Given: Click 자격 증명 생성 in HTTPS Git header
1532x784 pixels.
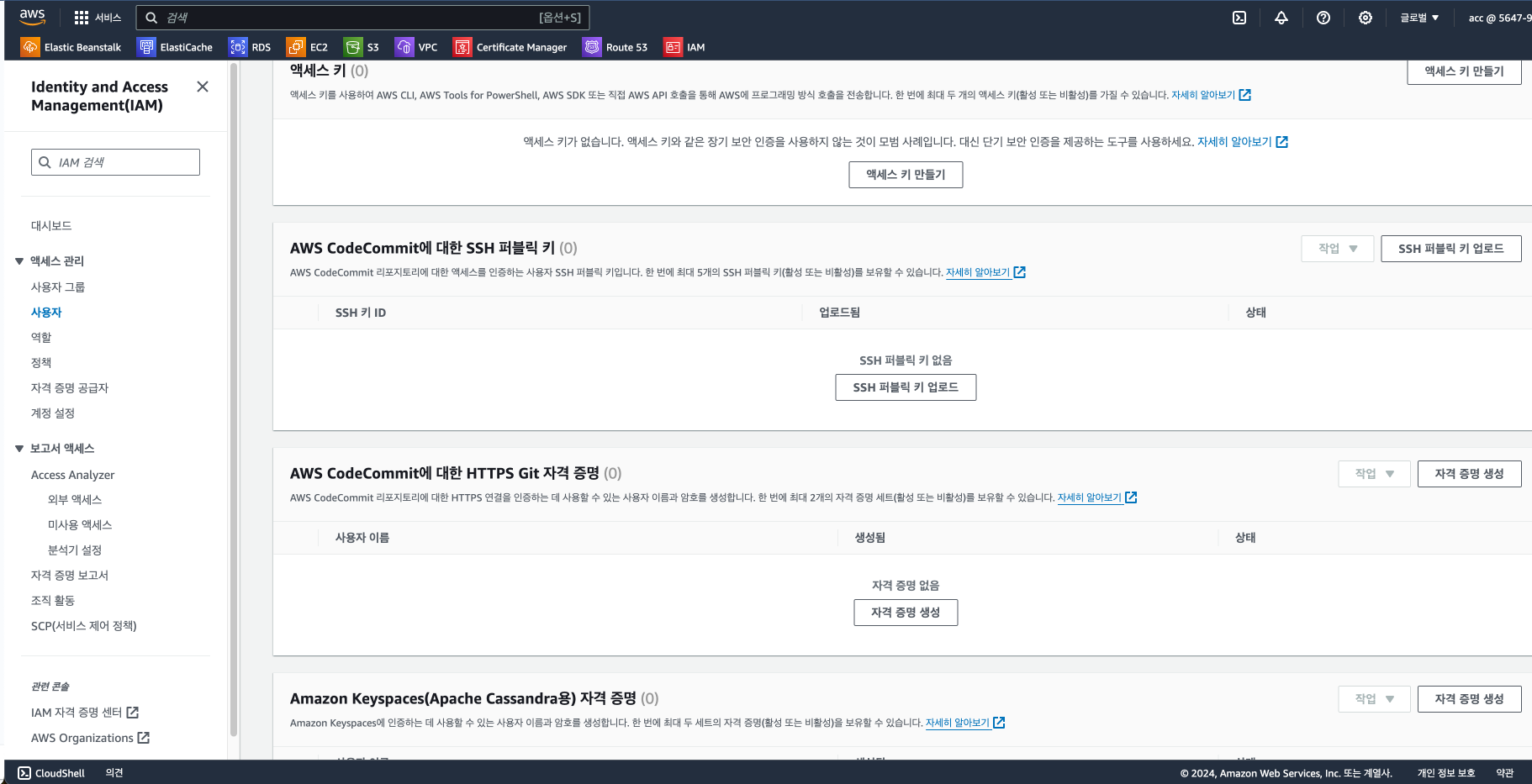Looking at the screenshot, I should click(x=1469, y=474).
